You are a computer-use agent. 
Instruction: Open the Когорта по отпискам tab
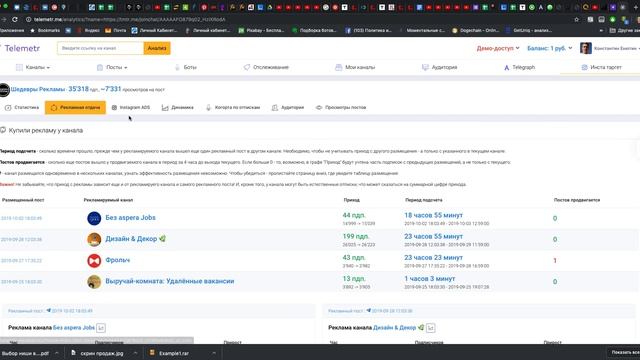click(x=233, y=107)
